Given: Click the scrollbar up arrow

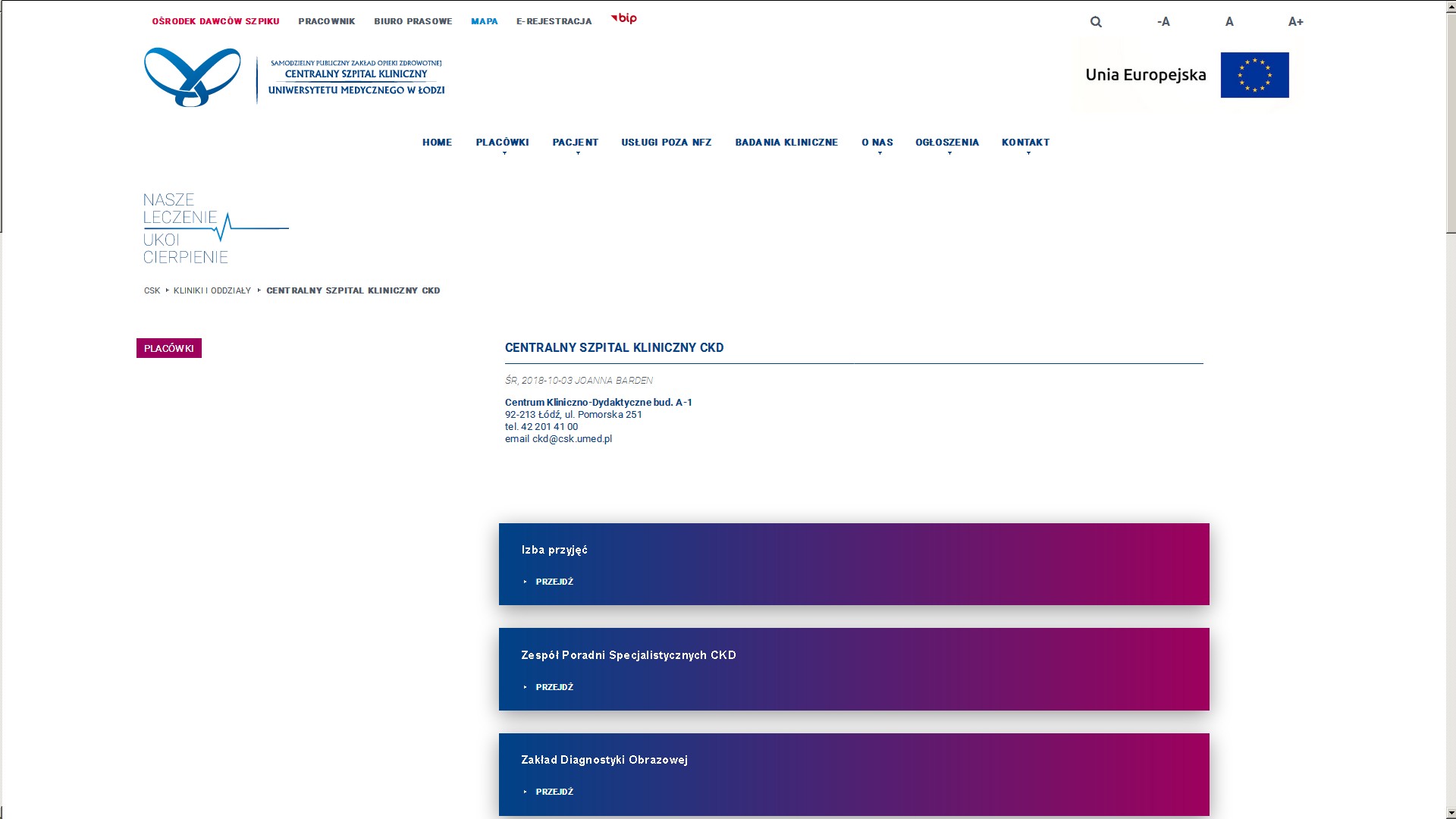Looking at the screenshot, I should coord(1451,7).
